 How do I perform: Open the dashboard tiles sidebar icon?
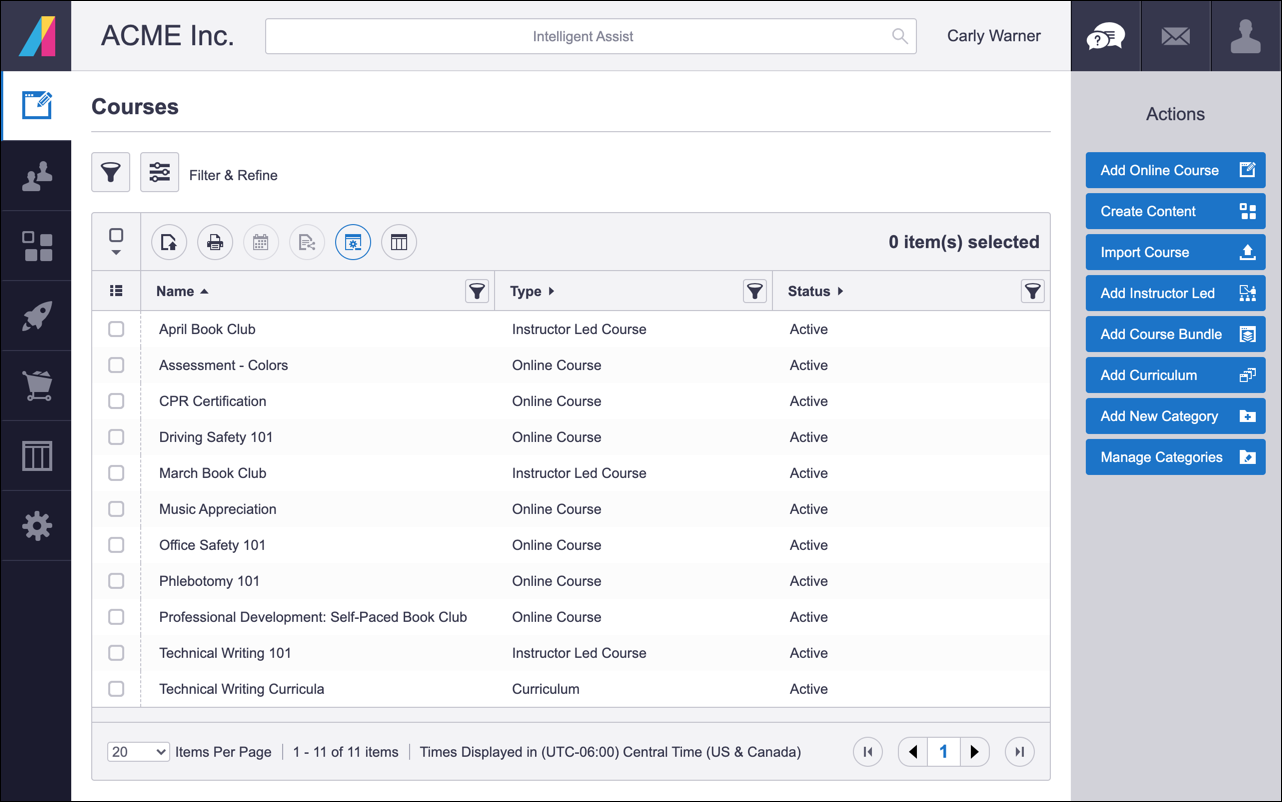(x=37, y=246)
